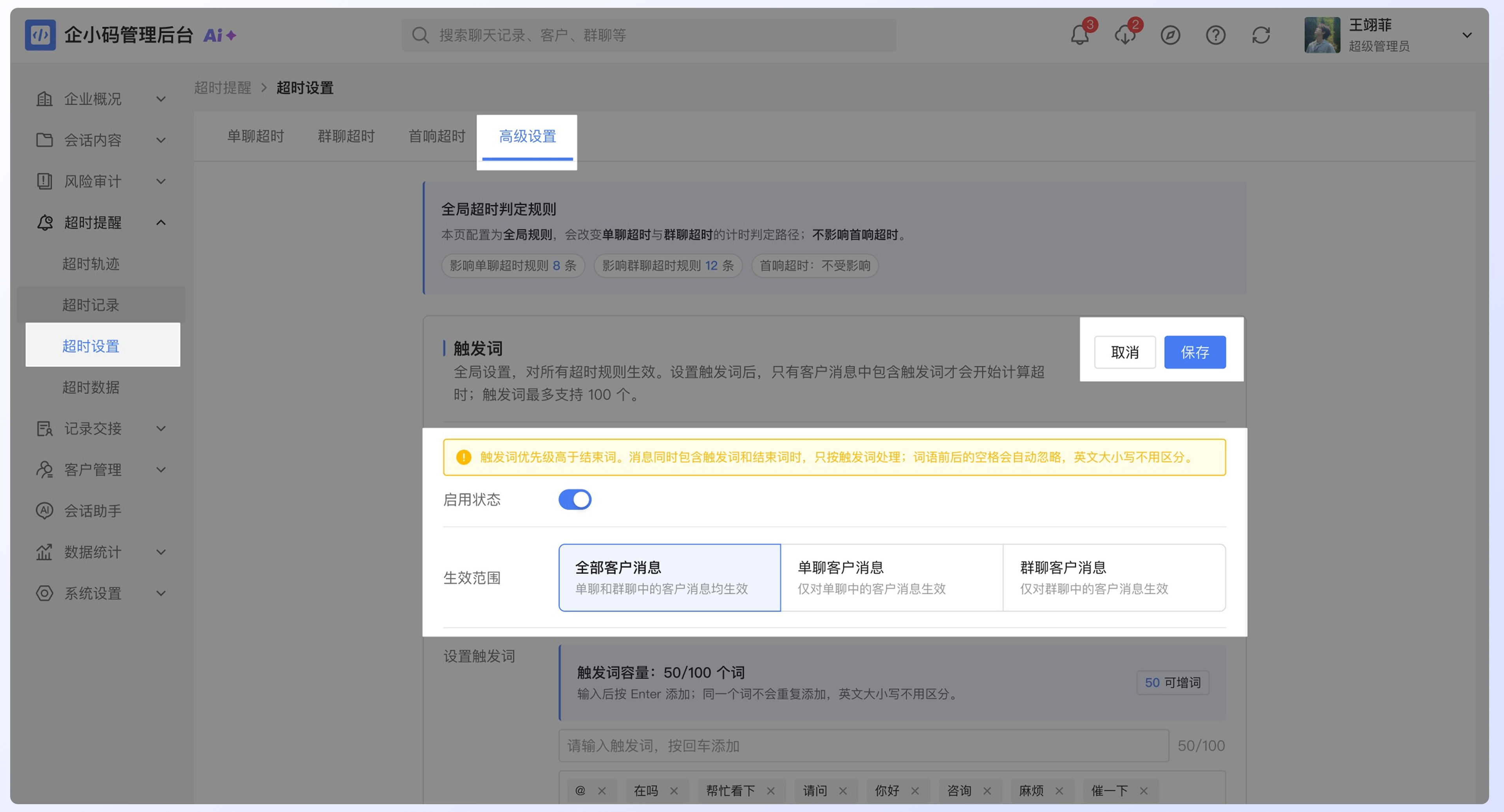Viewport: 1504px width, 812px height.
Task: Select 单聊客户消息 scope option
Action: tap(891, 578)
